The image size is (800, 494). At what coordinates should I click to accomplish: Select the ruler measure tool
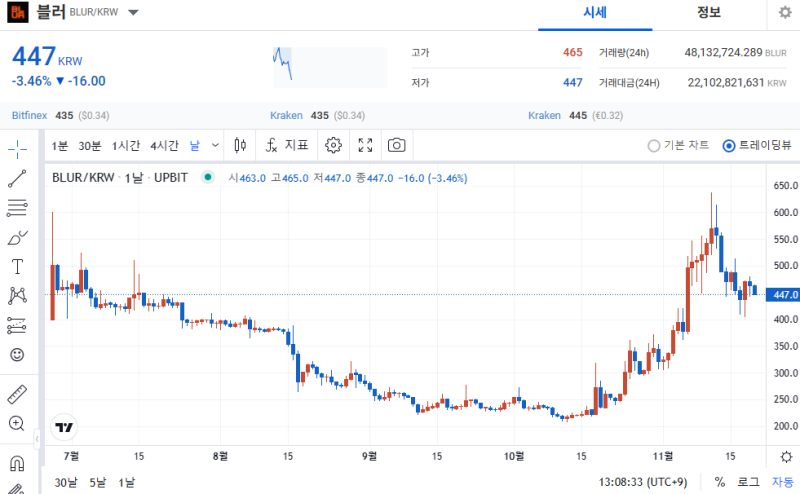[x=17, y=394]
